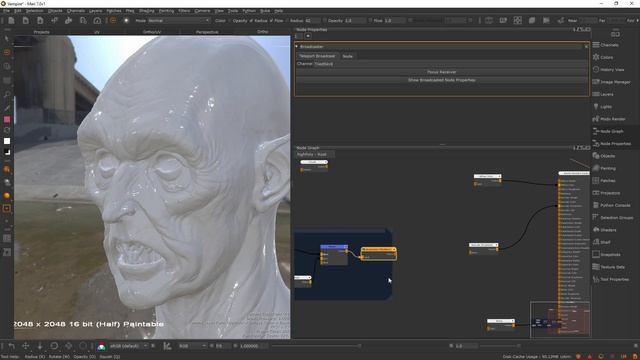Select the Node tab in Broadcaster properties

[x=347, y=56]
